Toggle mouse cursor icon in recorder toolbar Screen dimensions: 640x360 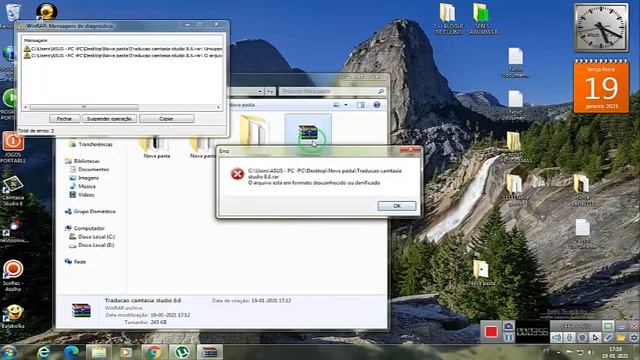click(596, 338)
